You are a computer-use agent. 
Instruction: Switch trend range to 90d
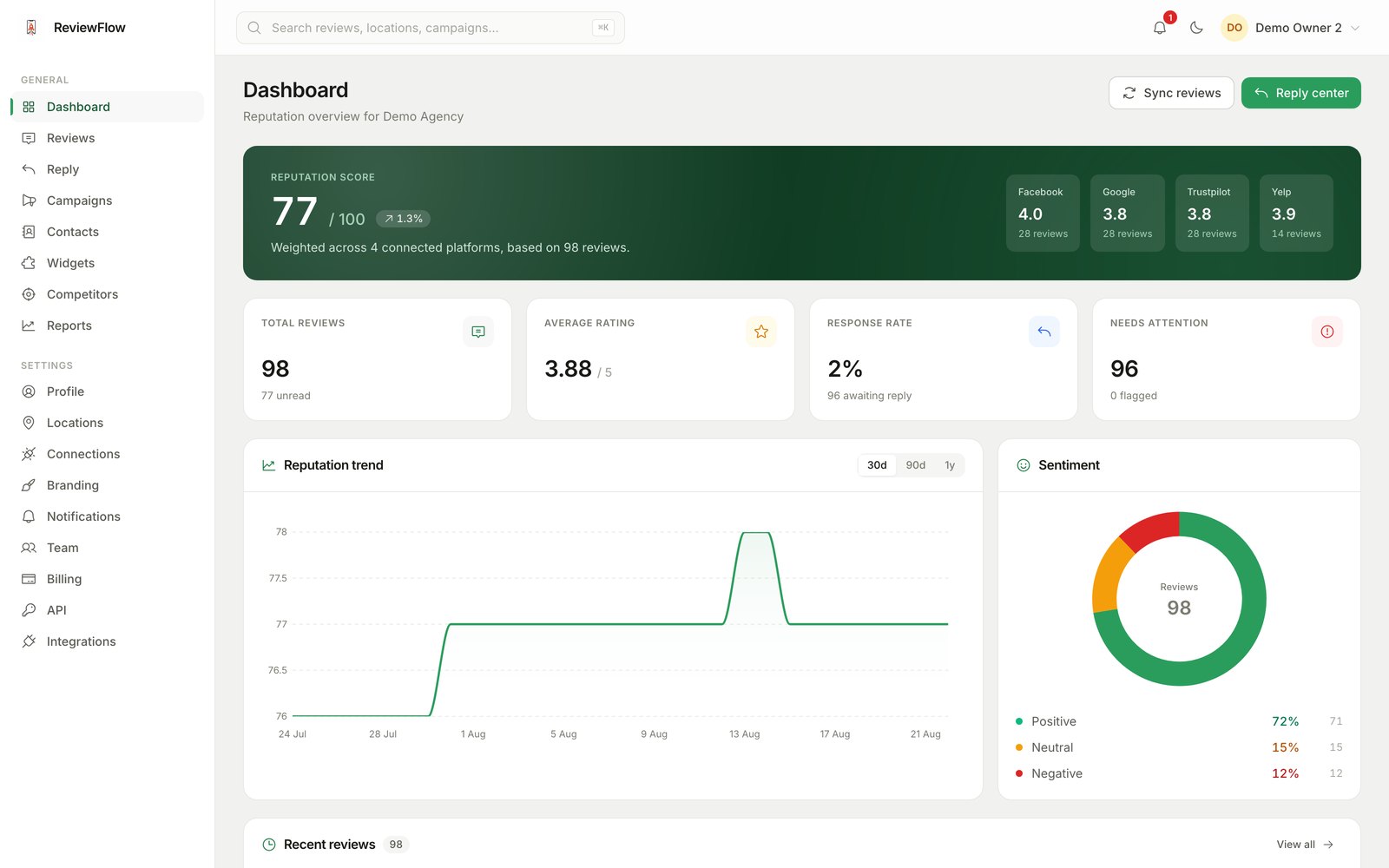(x=916, y=465)
